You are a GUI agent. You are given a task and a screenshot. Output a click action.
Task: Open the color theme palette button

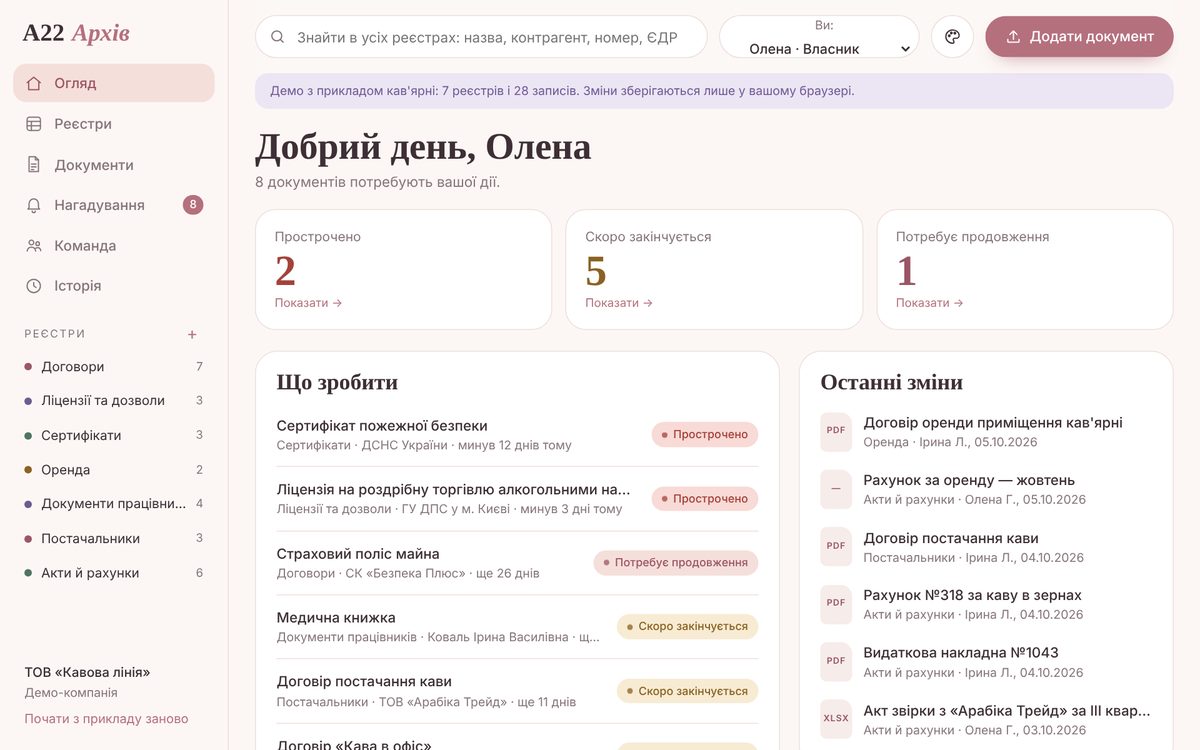[x=952, y=37]
